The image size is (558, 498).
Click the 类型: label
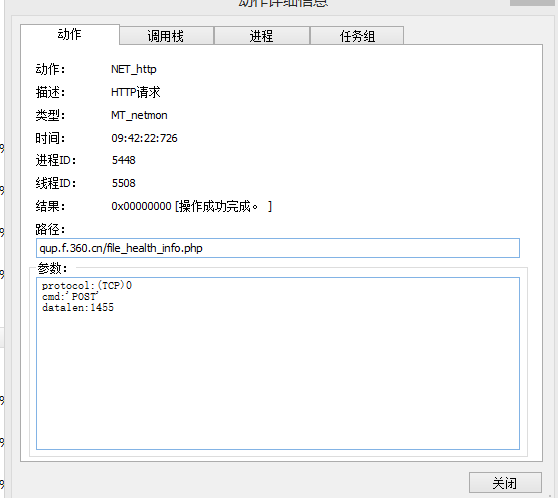click(x=50, y=115)
